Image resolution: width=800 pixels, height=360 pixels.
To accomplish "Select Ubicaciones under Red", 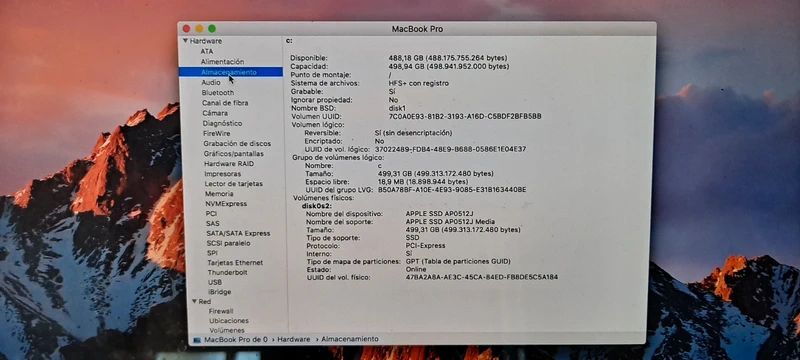I will 229,321.
